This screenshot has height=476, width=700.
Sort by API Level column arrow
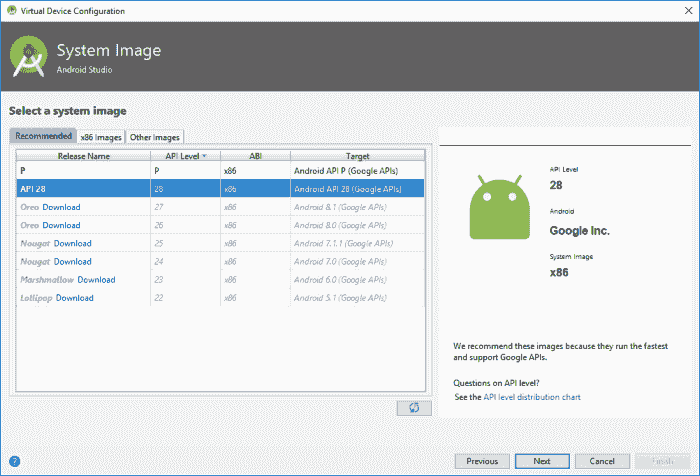[x=204, y=156]
